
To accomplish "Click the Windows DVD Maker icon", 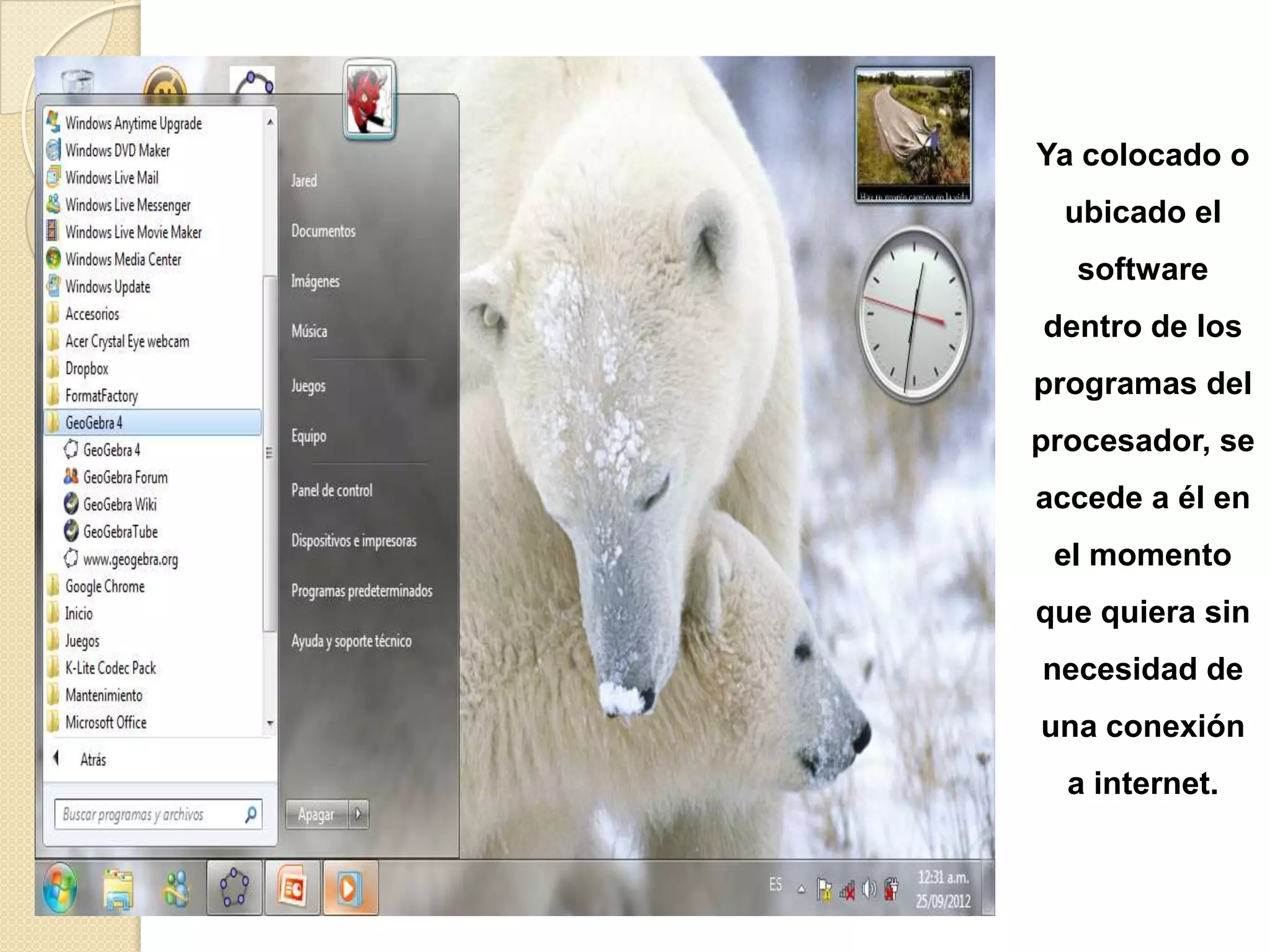I will click(x=54, y=150).
